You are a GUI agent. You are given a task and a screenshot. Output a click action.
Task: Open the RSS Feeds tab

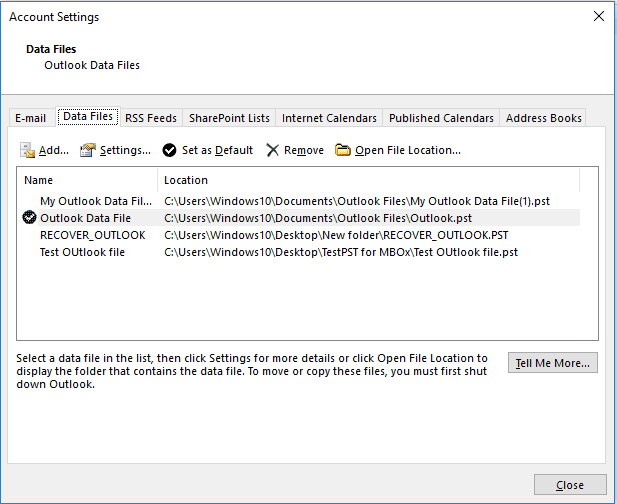pos(151,118)
